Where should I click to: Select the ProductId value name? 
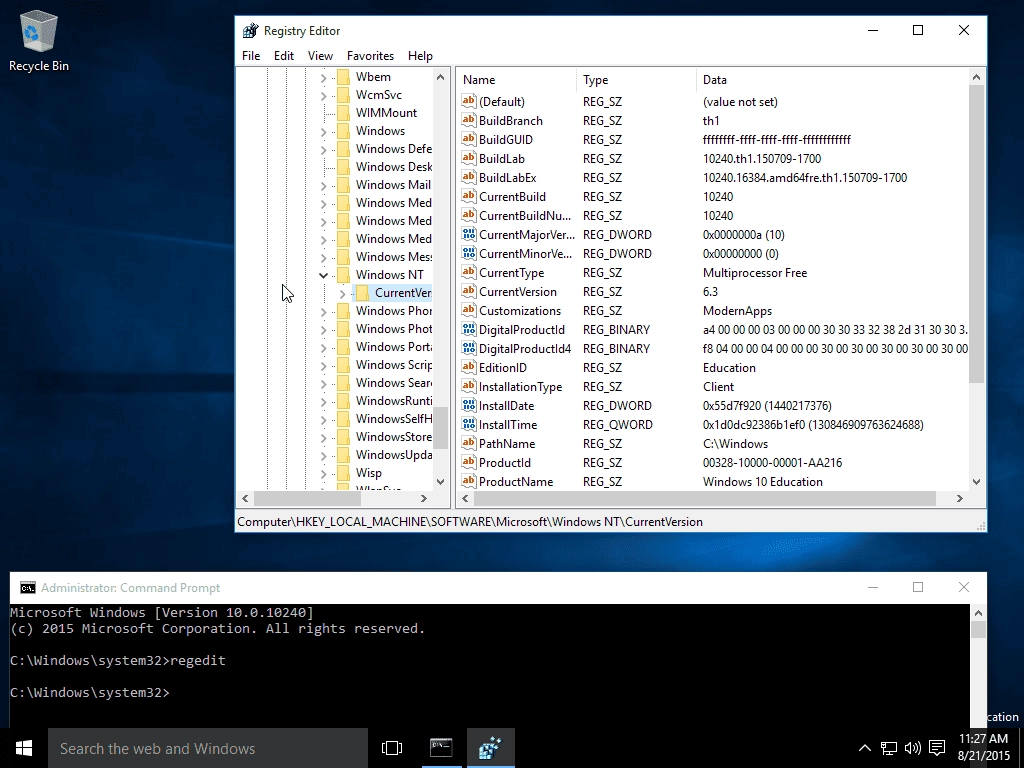tap(505, 462)
